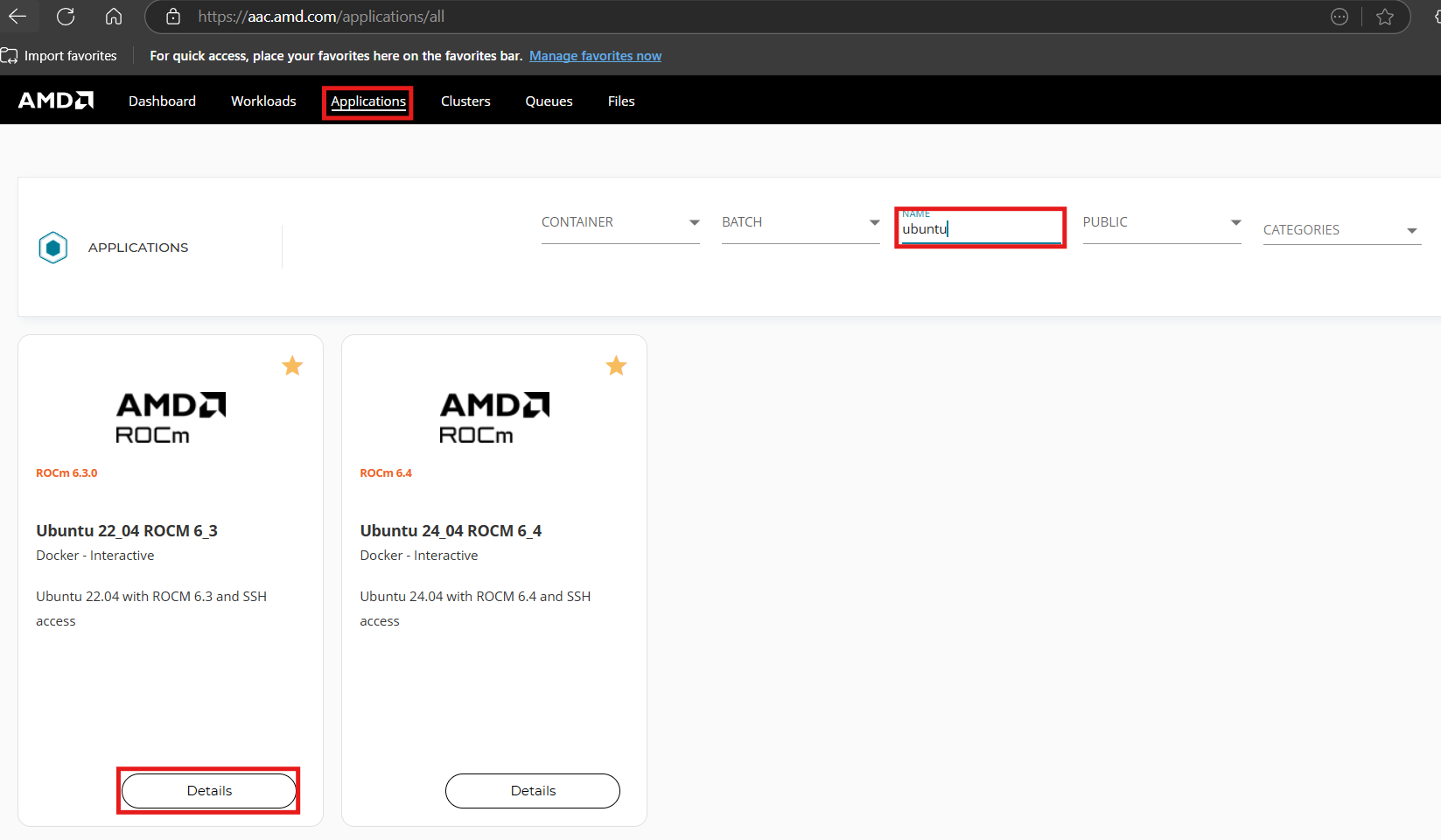Click the Manage favorites now link
The width and height of the screenshot is (1441, 840).
(x=595, y=56)
